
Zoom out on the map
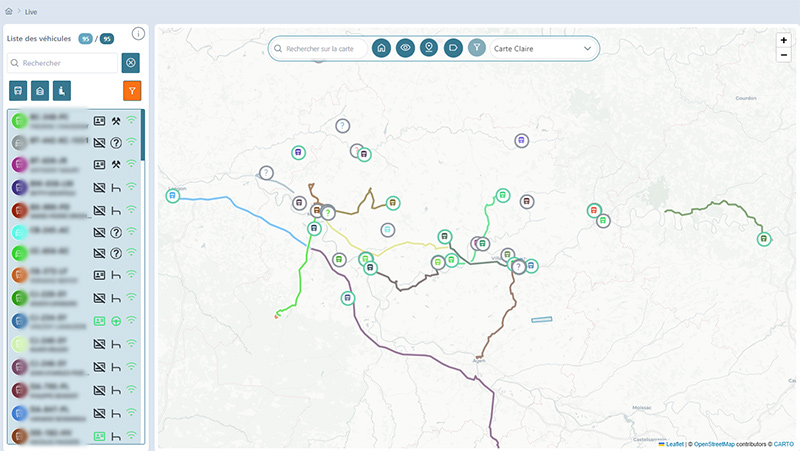783,54
